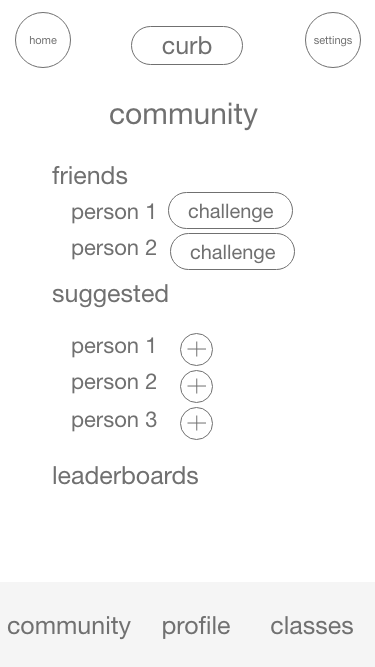Add suggested person 1 with plus icon
This screenshot has height=667, width=375.
(196, 349)
